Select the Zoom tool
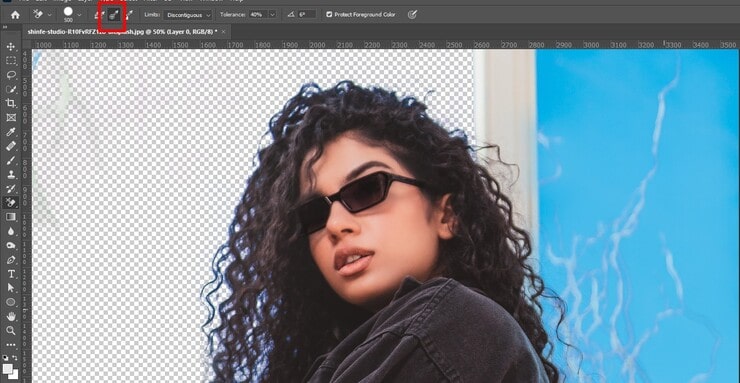Screen dimensions: 740x383 tap(11, 331)
